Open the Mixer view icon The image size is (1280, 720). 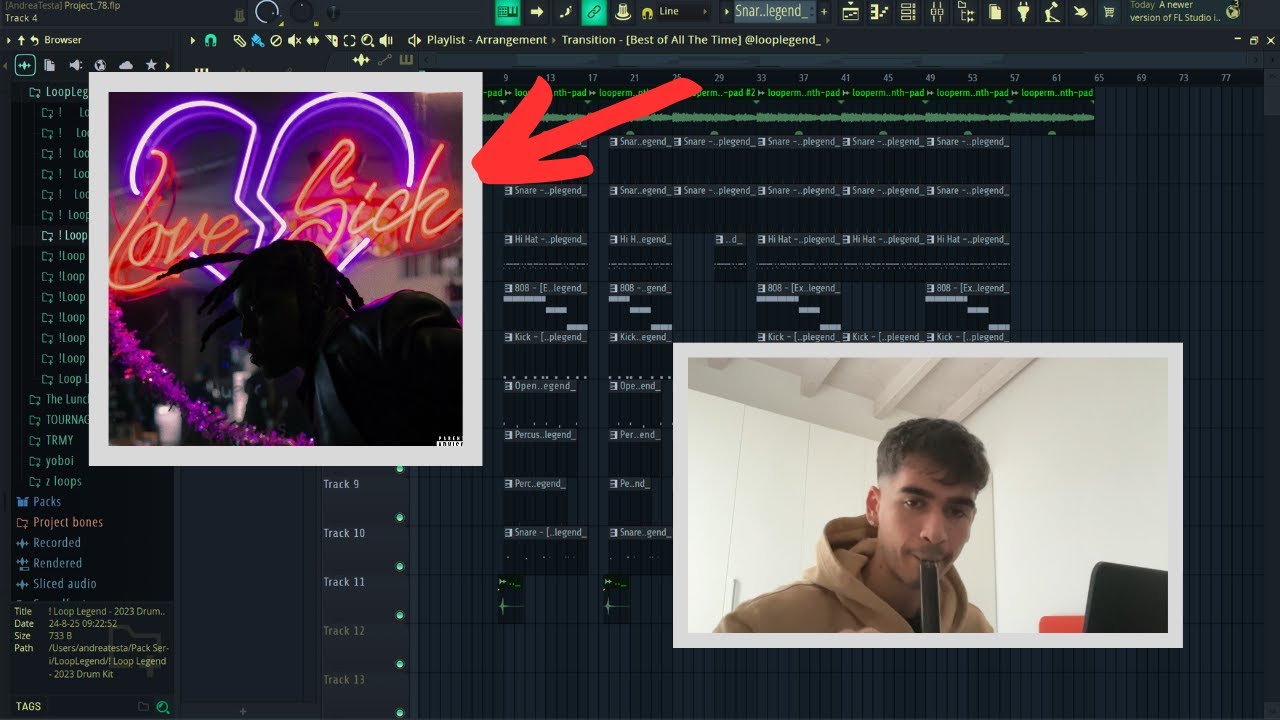[937, 12]
